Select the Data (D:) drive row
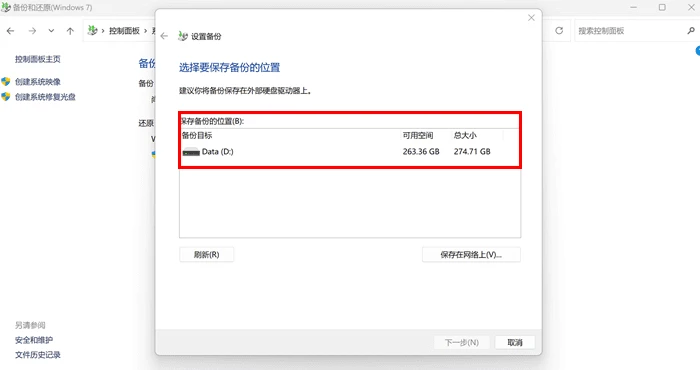The image size is (700, 370). tap(350, 152)
